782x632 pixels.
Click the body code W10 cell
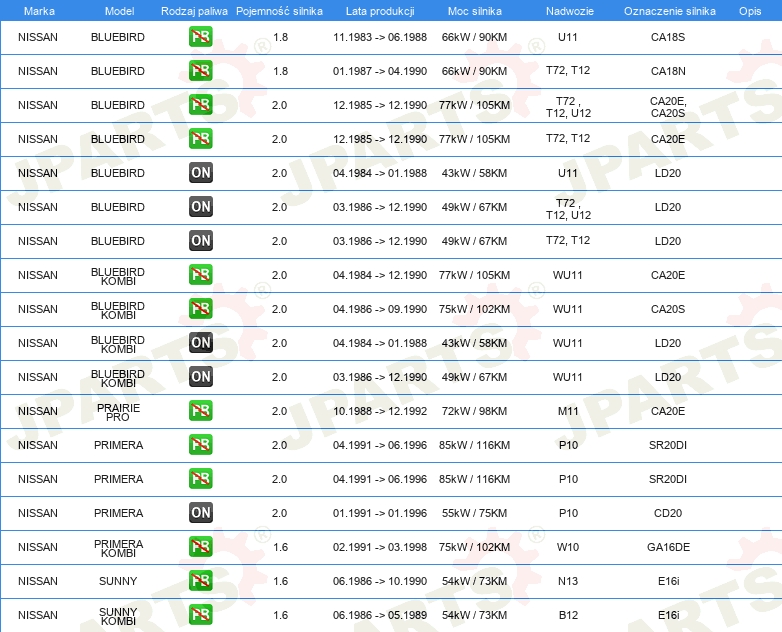(x=568, y=547)
